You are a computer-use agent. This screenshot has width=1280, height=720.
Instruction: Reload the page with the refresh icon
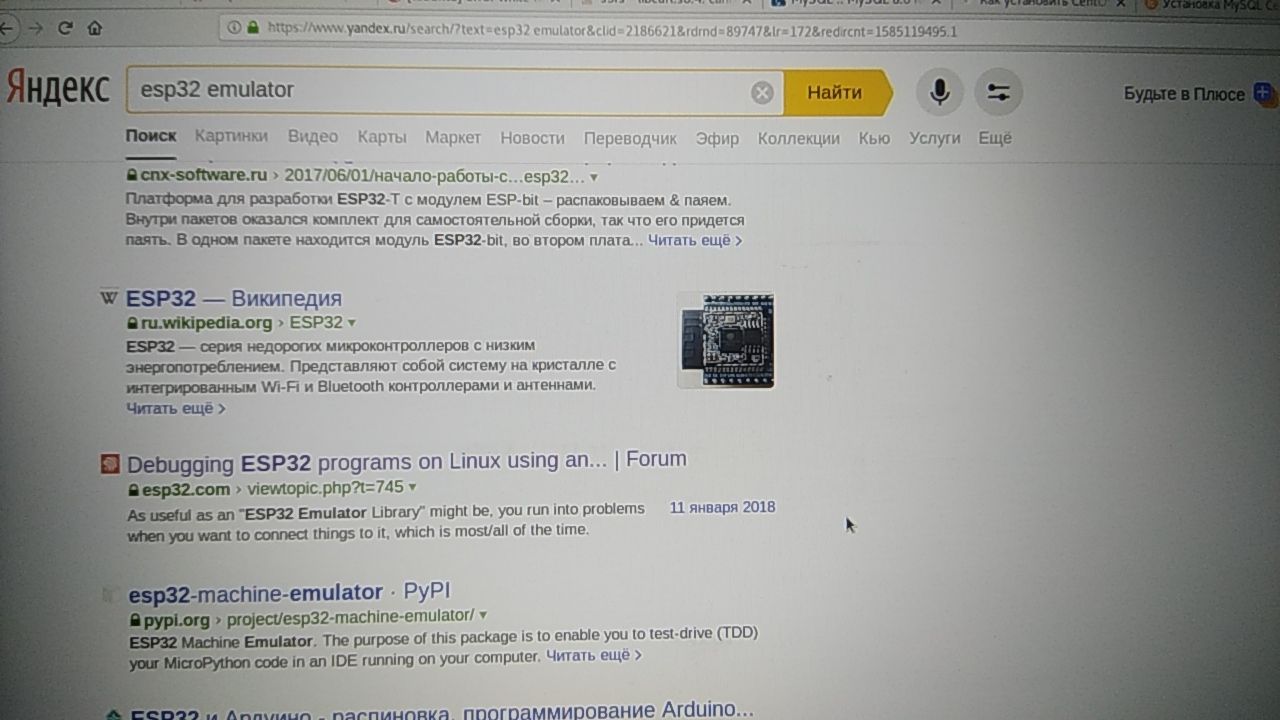[65, 28]
